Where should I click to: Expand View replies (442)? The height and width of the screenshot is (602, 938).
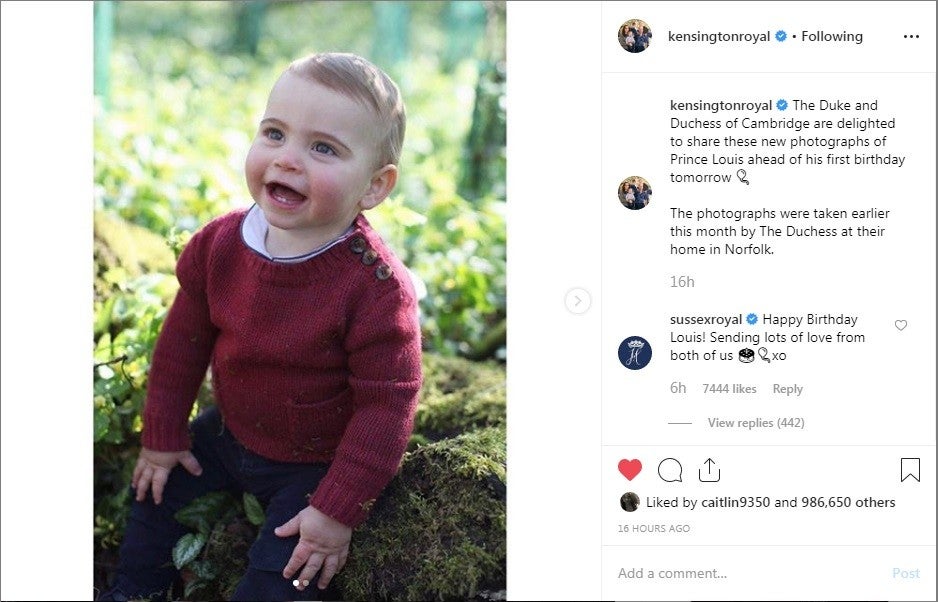[x=755, y=423]
